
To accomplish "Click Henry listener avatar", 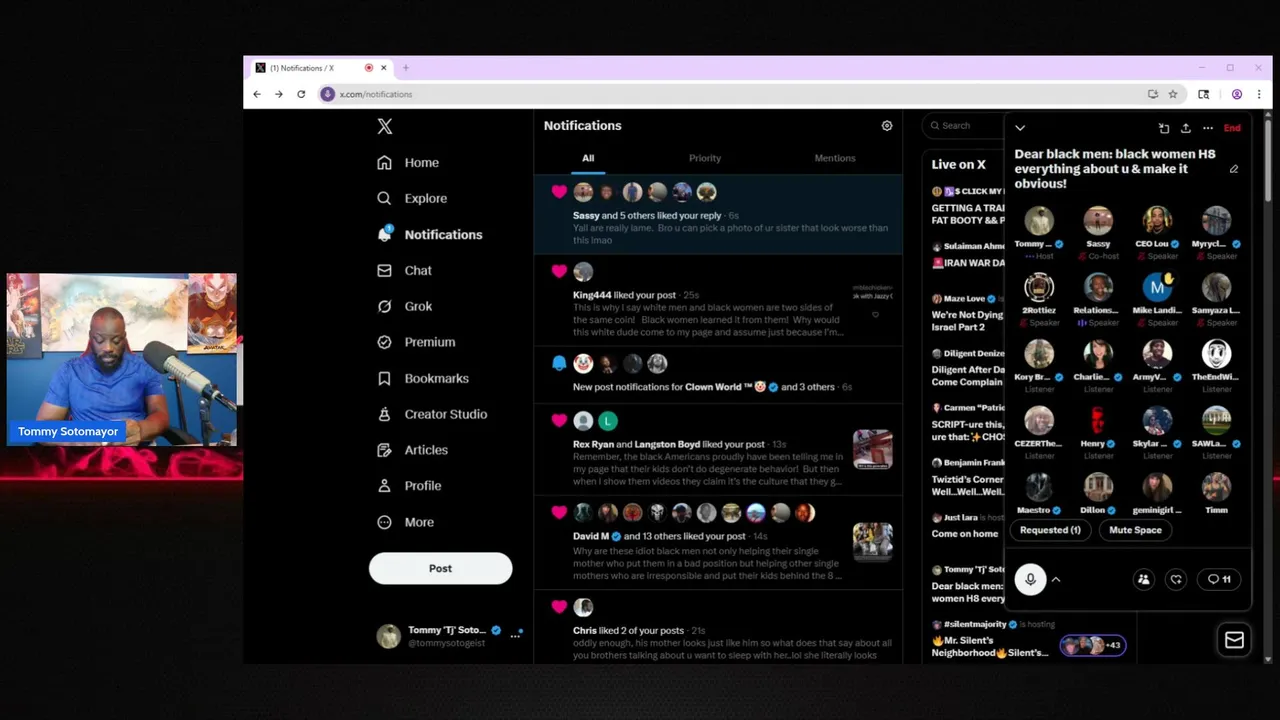I will coord(1098,421).
